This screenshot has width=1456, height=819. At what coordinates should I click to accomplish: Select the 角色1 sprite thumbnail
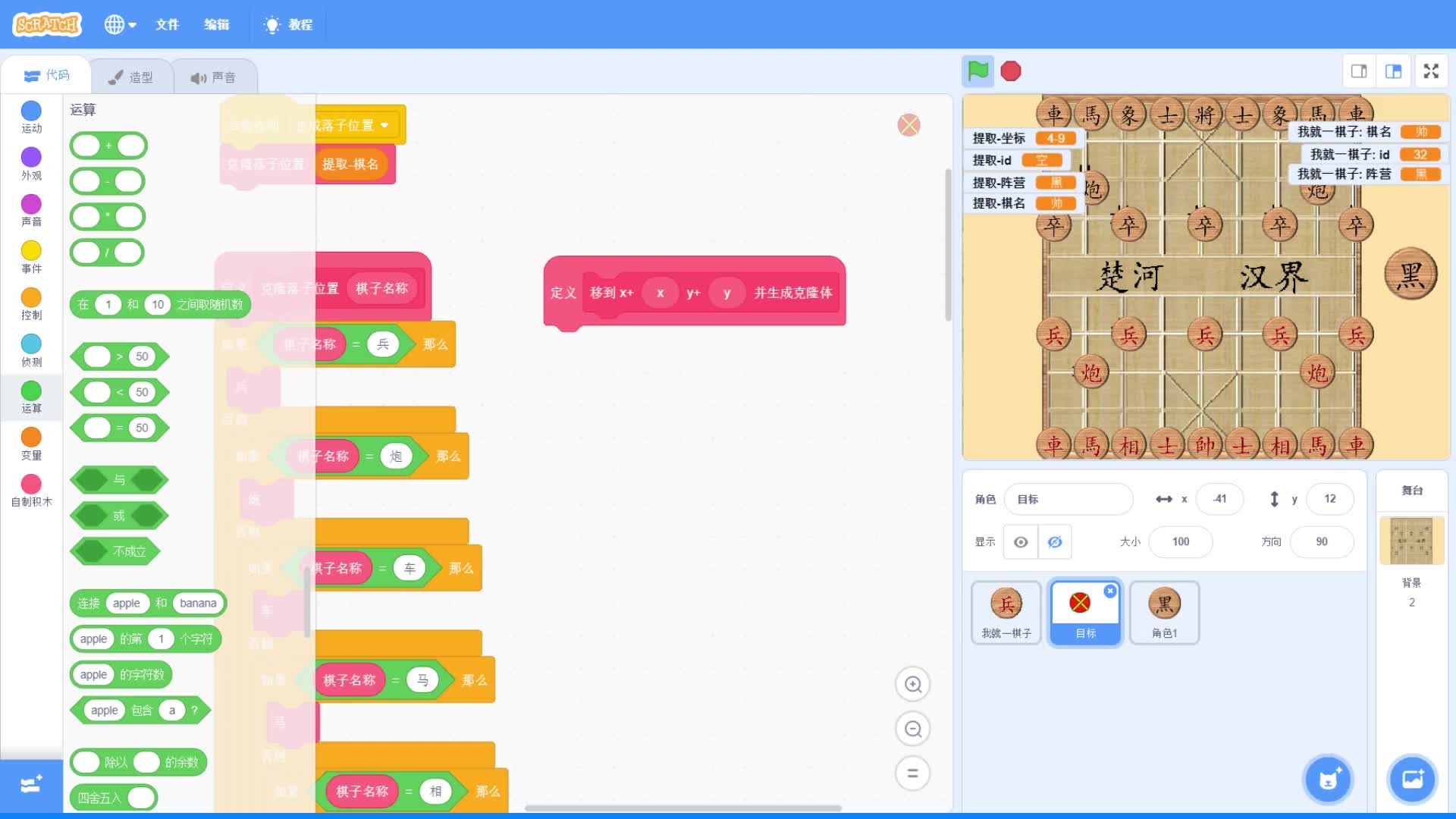tap(1164, 613)
